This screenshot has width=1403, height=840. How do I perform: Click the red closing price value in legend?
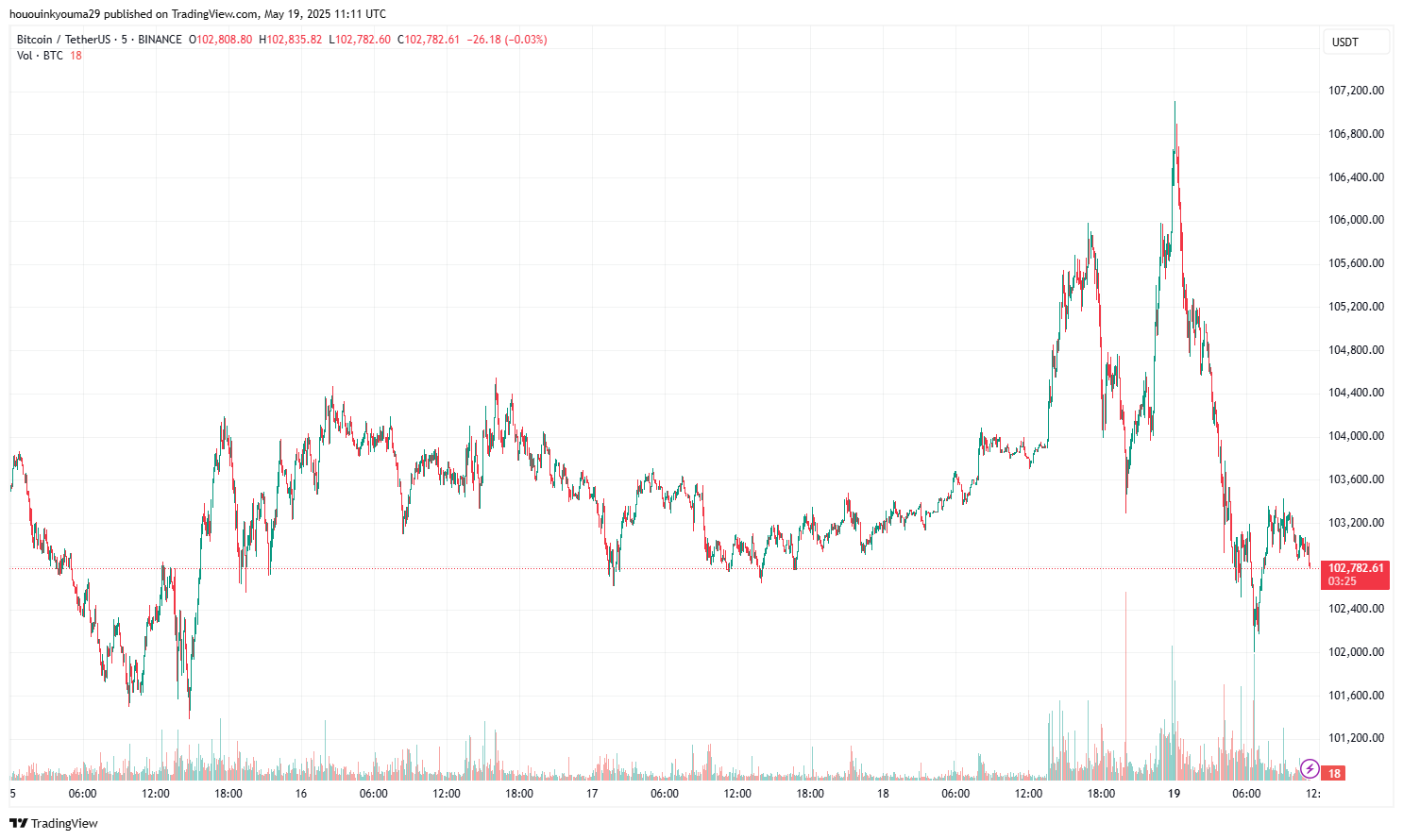[x=431, y=40]
